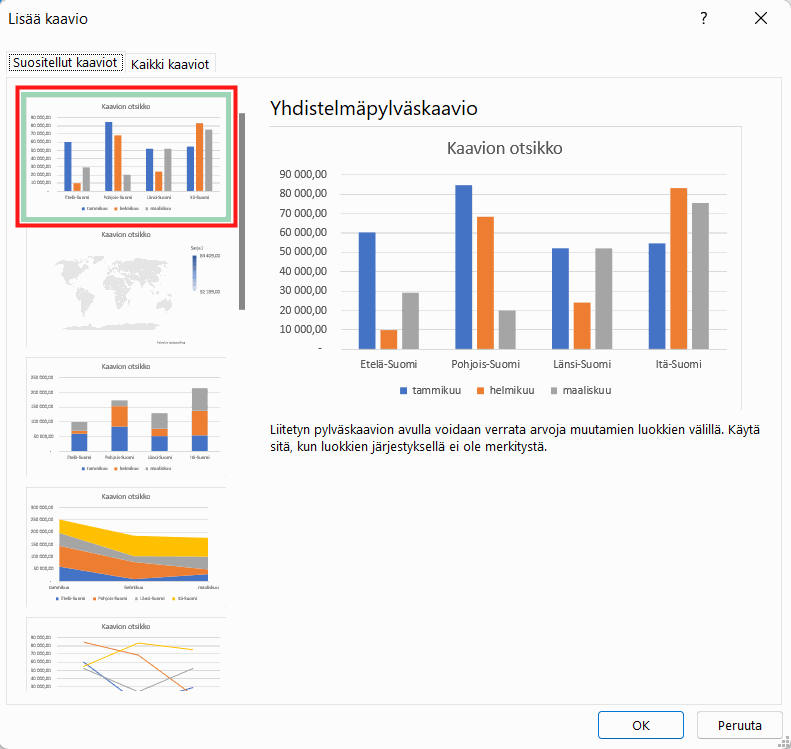This screenshot has width=791, height=749.
Task: Click the maaliskuu gray legend marker
Action: (x=554, y=391)
